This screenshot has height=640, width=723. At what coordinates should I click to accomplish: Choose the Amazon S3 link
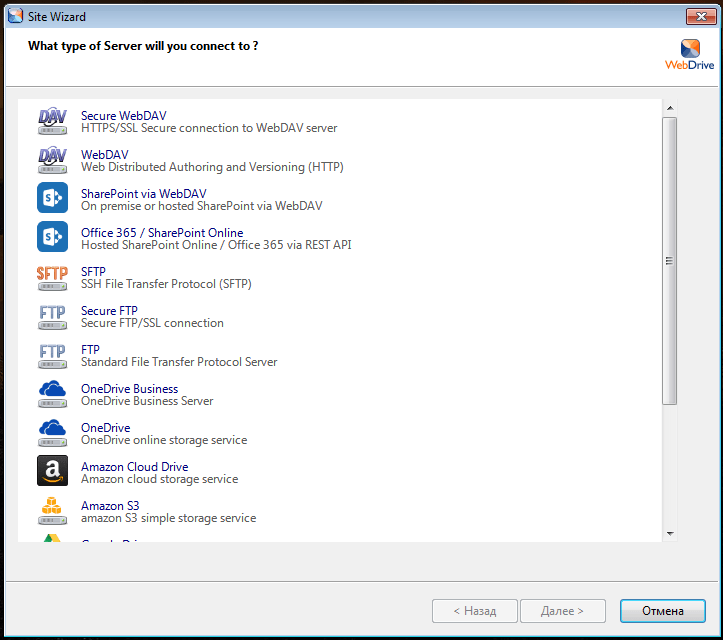[x=110, y=505]
